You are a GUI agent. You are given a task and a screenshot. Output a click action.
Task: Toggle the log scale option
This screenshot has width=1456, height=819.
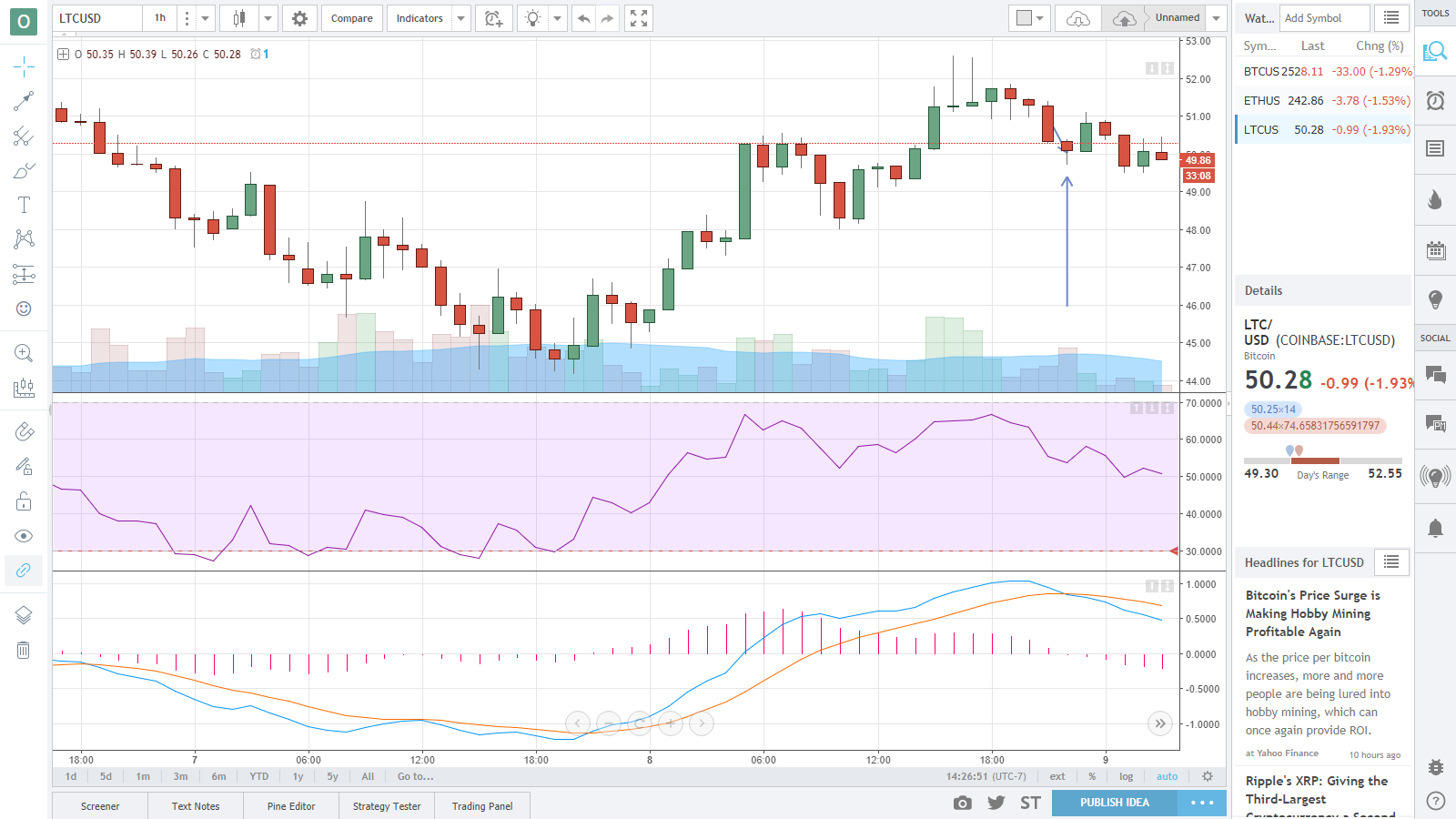click(1127, 777)
